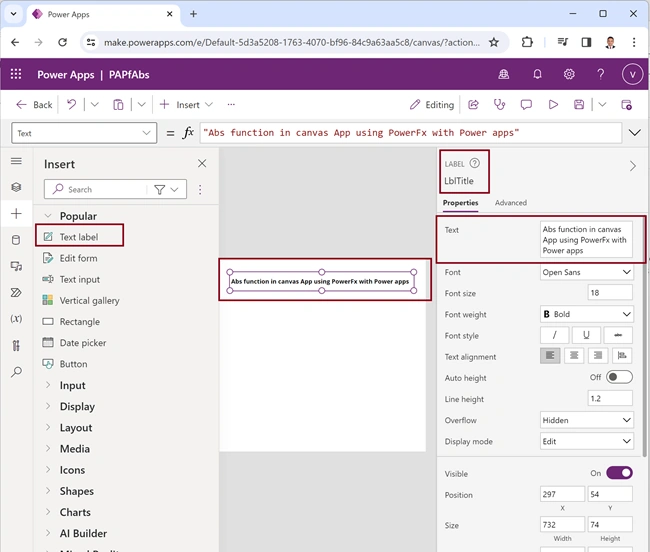Image resolution: width=650 pixels, height=552 pixels.
Task: Set text alignment to center
Action: pos(574,355)
